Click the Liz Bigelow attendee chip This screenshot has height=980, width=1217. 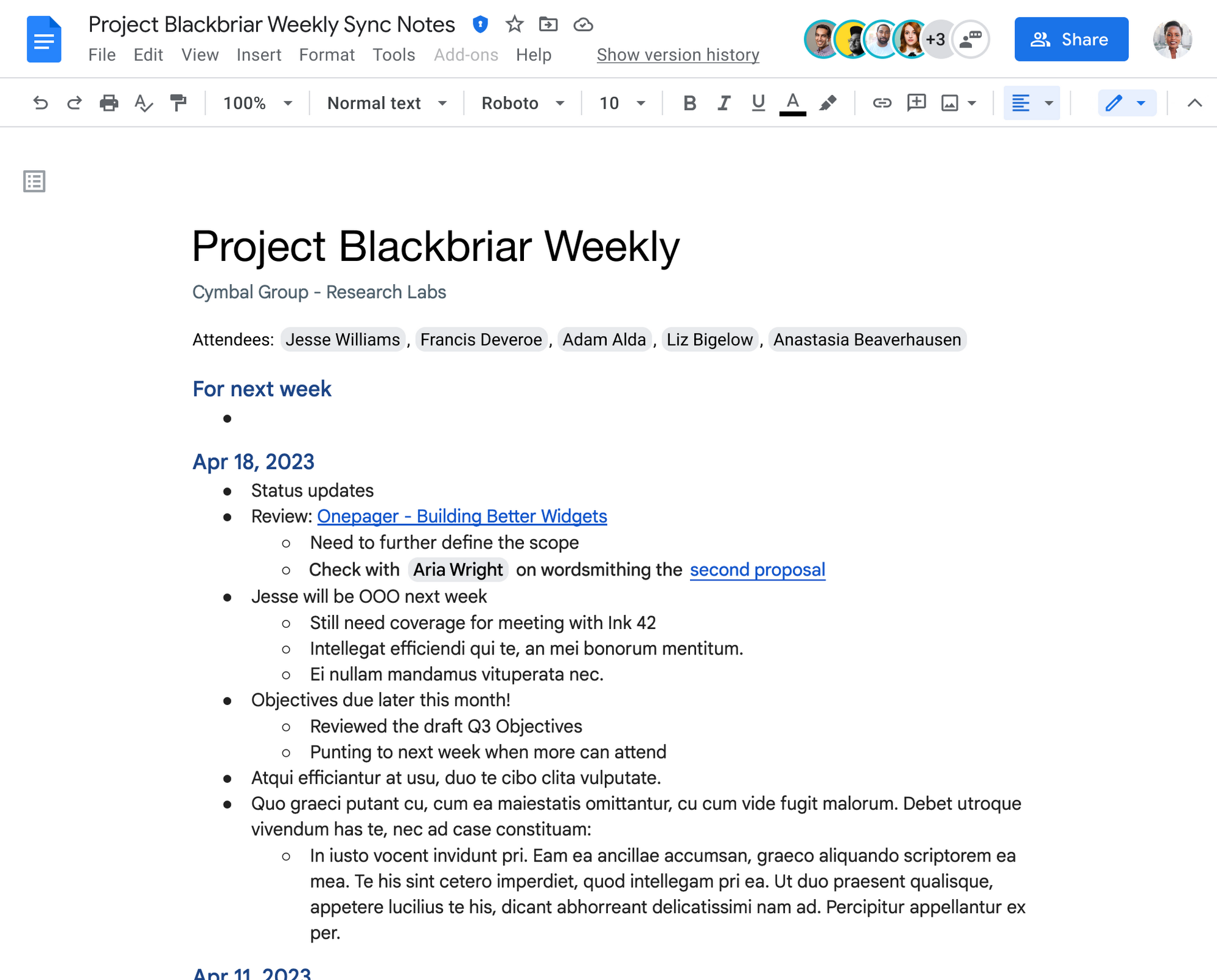point(710,339)
